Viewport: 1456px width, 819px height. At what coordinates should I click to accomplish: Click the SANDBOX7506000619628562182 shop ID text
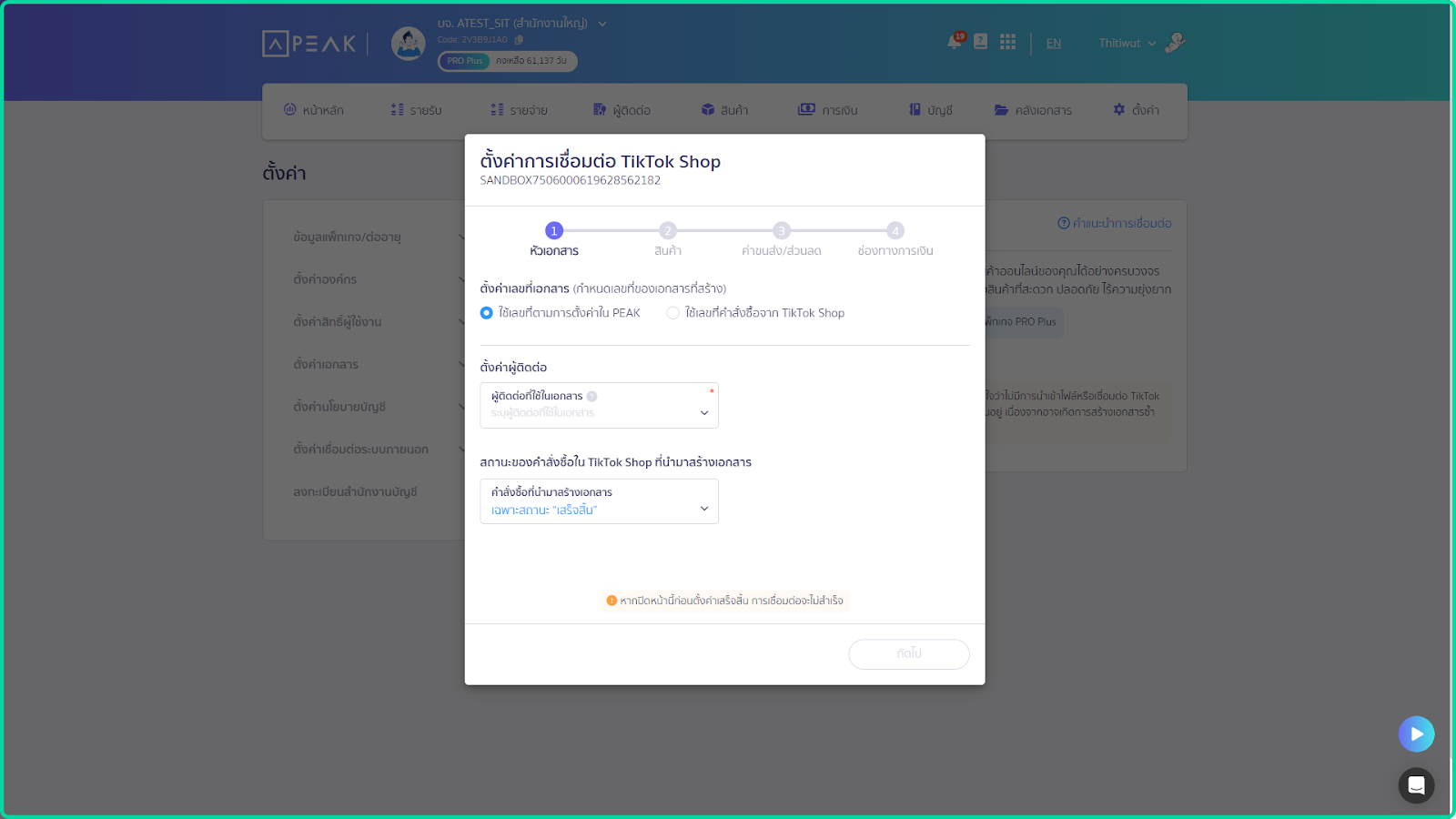click(571, 180)
